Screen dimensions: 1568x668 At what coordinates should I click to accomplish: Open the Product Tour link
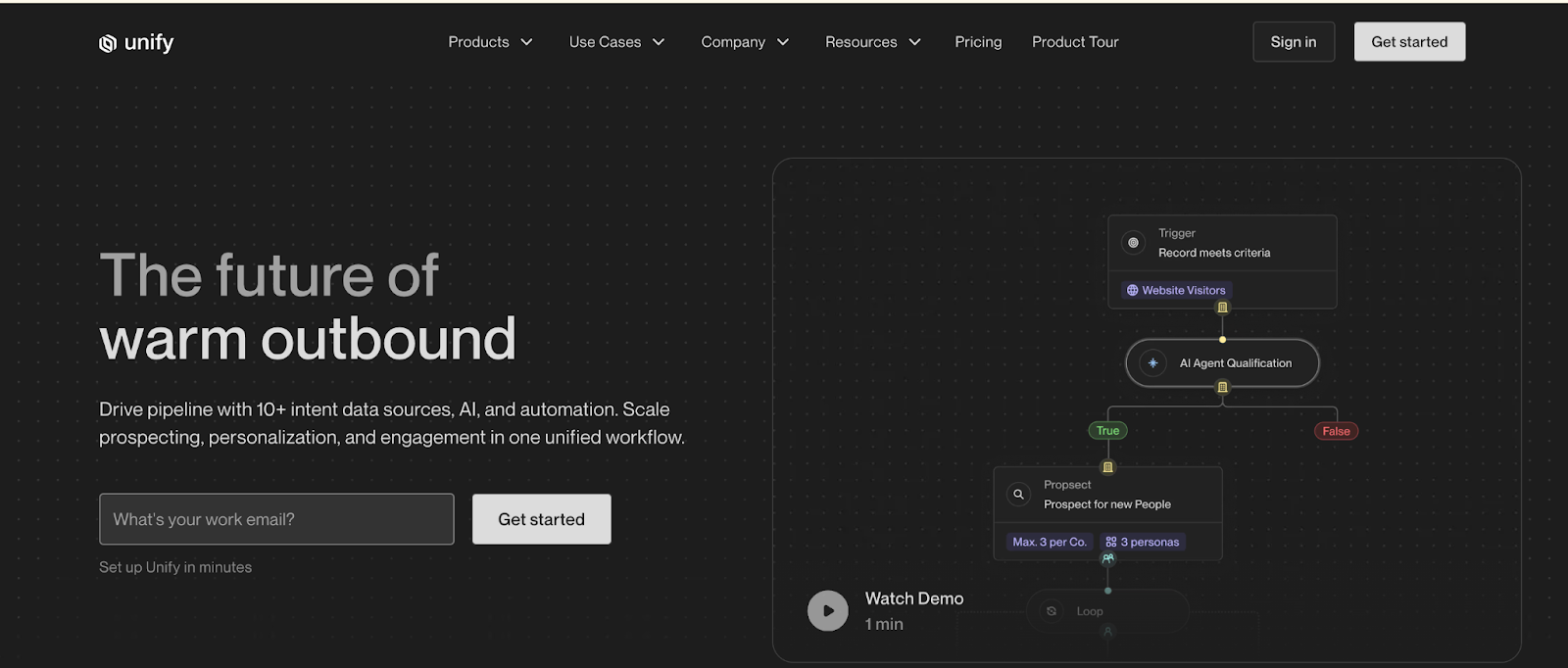[x=1074, y=42]
